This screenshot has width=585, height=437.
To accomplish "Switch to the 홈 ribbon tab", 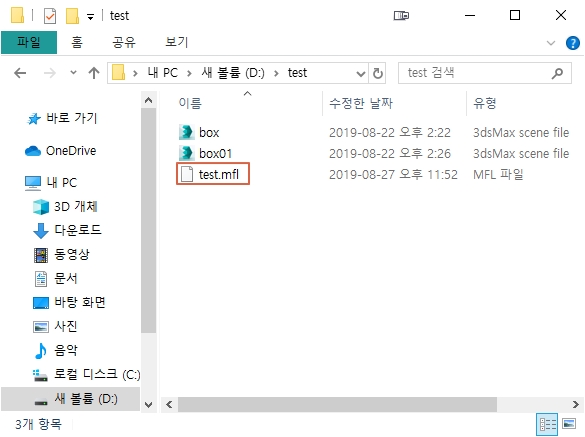I will (77, 42).
